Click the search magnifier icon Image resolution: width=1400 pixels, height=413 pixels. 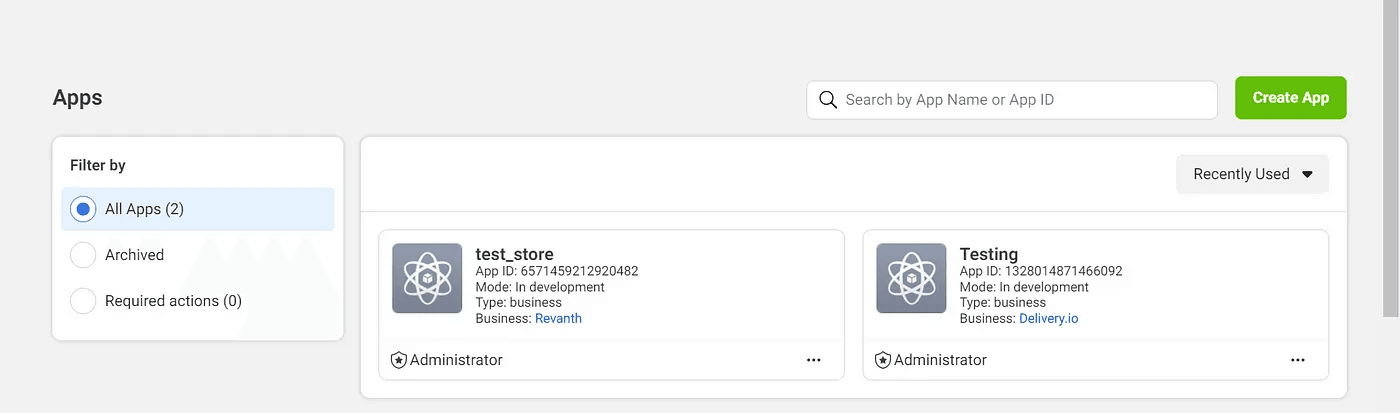(828, 99)
